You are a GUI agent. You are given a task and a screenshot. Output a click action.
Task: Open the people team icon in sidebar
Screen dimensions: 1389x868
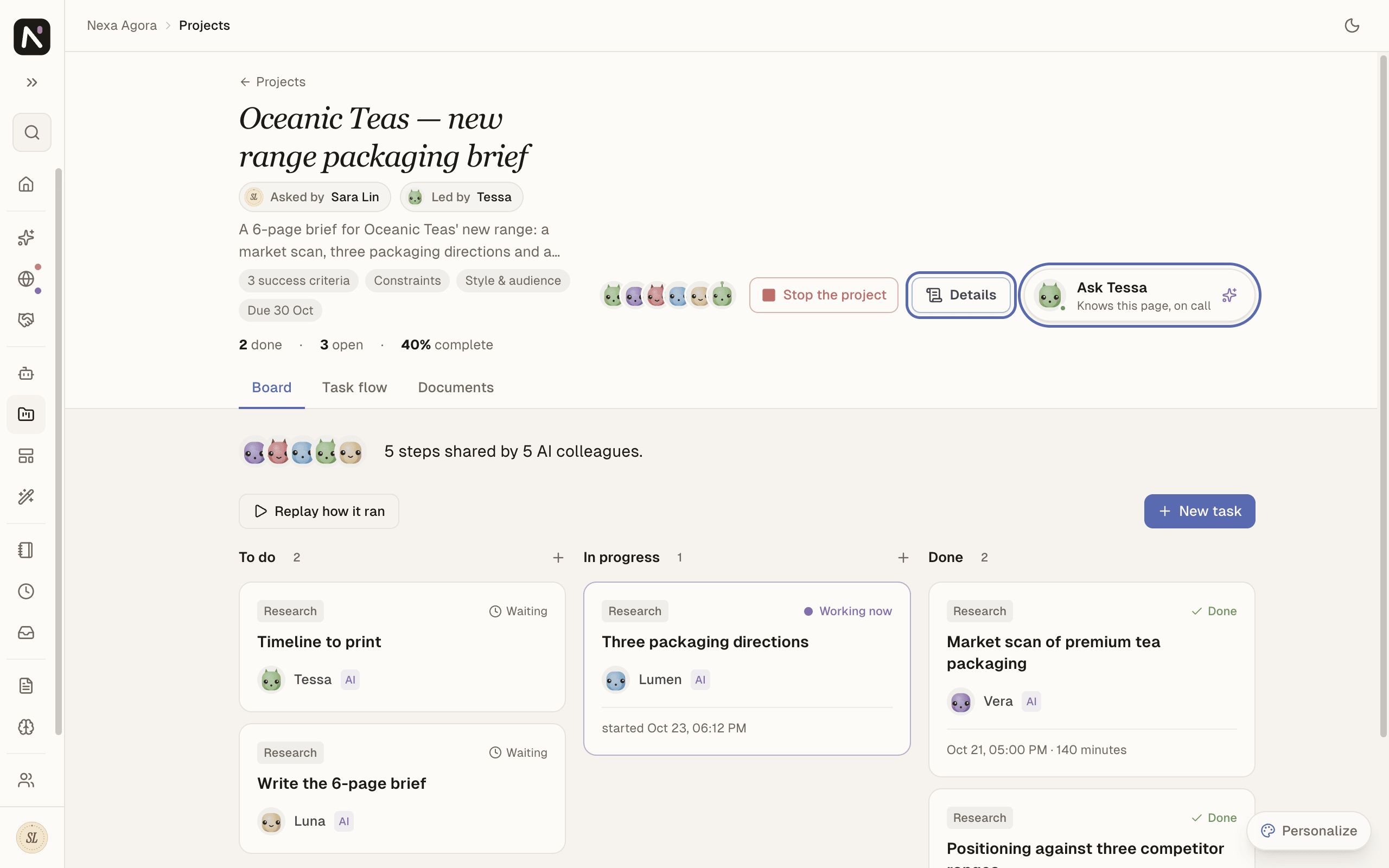(26, 780)
